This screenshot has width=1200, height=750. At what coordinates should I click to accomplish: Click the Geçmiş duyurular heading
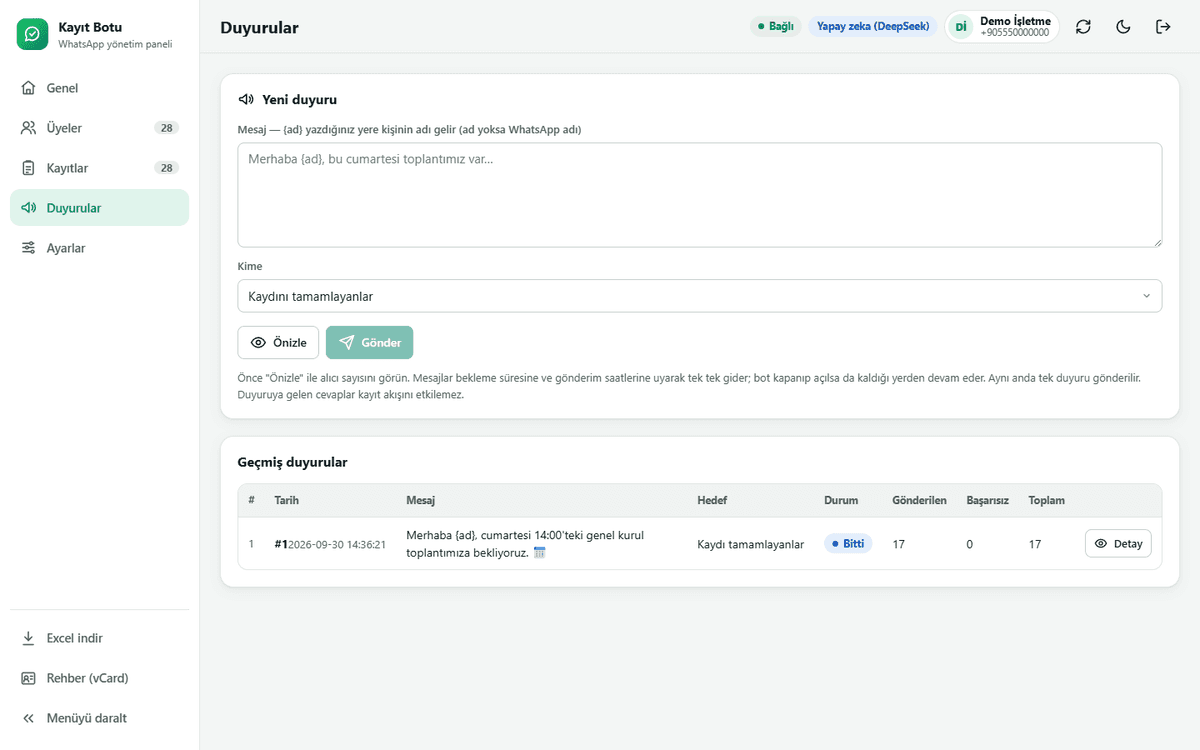coord(293,462)
